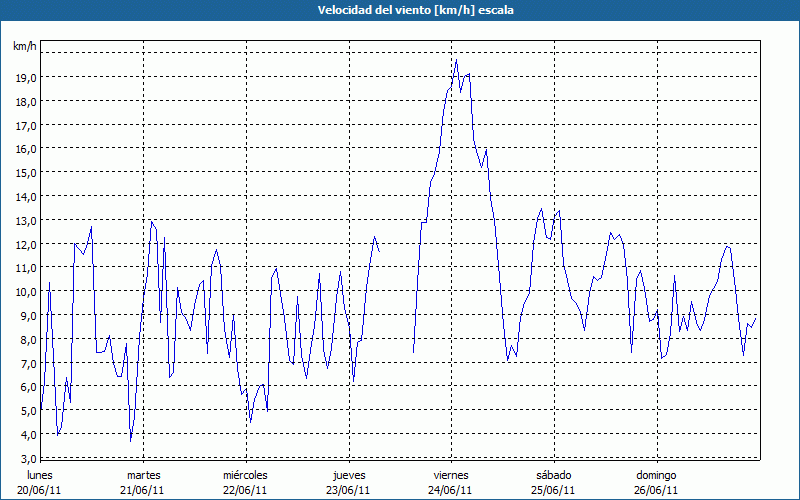The width and height of the screenshot is (800, 500).
Task: Choose the 'jueves' day label
Action: pos(348,475)
